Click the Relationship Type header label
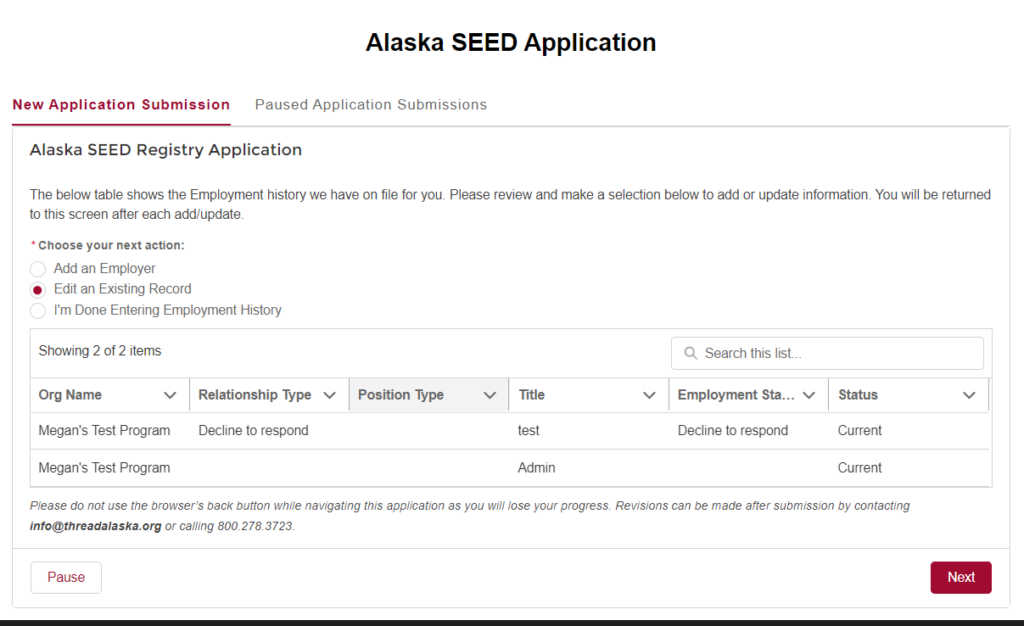1024x626 pixels. pyautogui.click(x=255, y=395)
